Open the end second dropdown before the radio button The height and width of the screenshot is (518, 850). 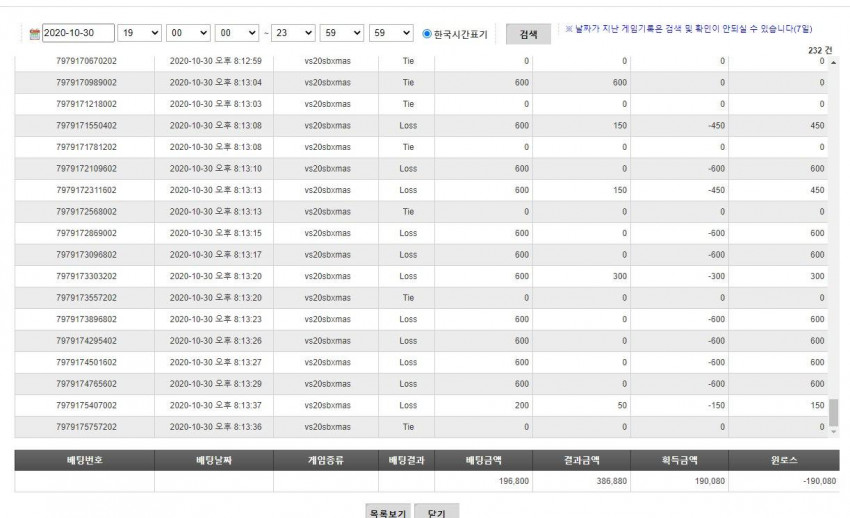tap(391, 33)
